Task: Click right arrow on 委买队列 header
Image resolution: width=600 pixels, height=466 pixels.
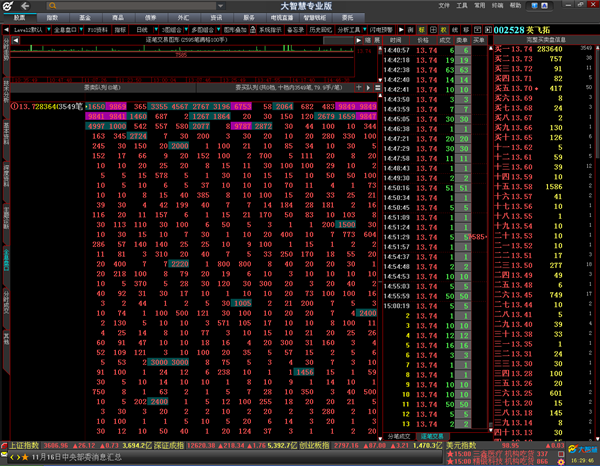Action: [x=368, y=88]
